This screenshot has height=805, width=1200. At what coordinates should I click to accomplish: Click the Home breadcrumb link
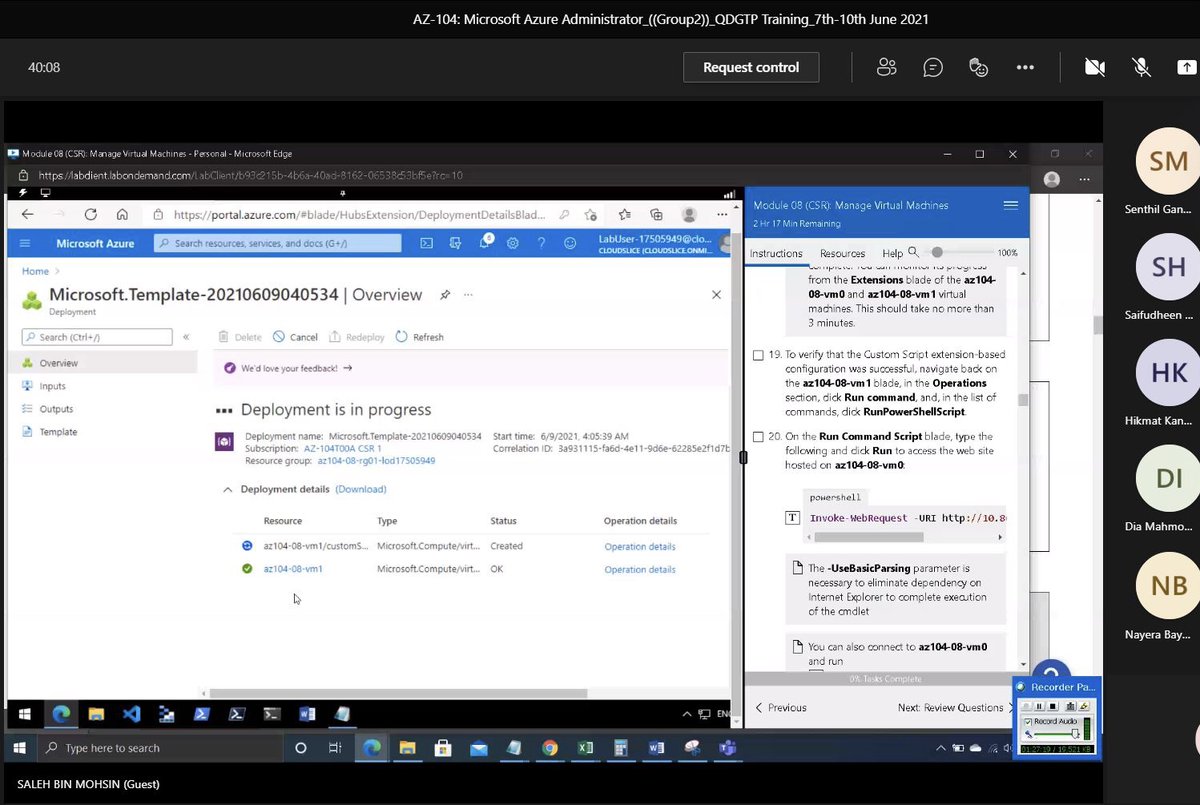pos(35,271)
